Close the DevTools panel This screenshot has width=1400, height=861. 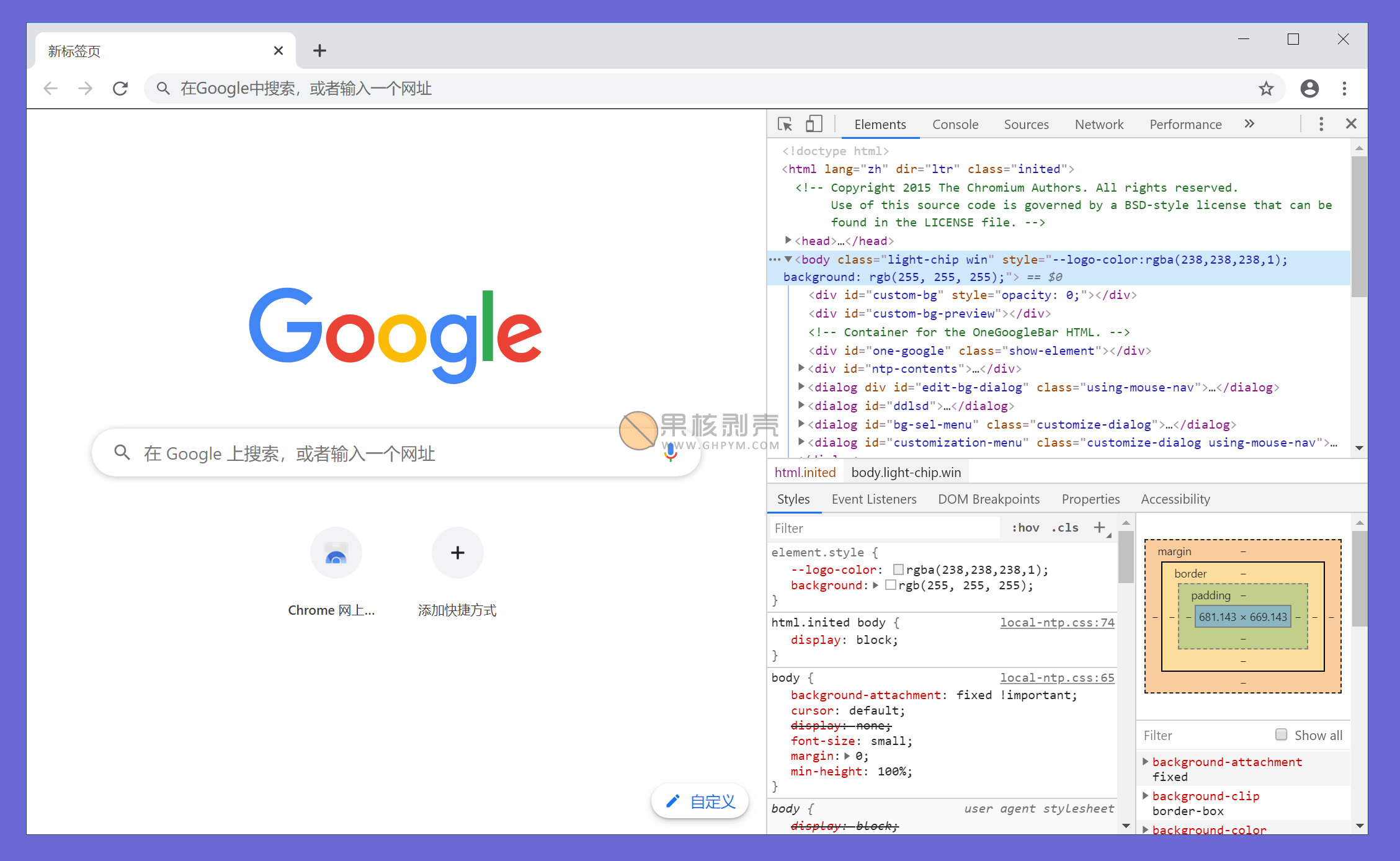click(x=1351, y=123)
